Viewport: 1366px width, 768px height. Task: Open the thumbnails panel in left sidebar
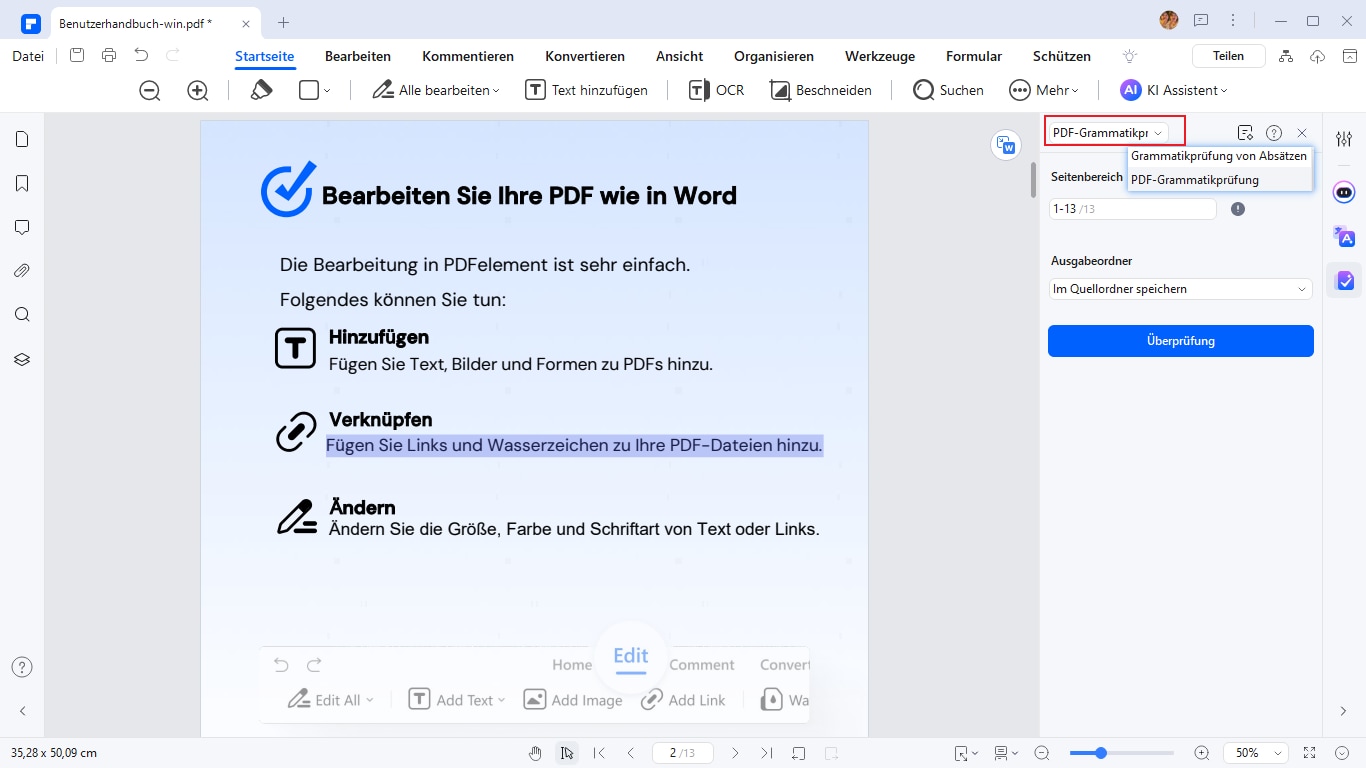click(x=22, y=139)
